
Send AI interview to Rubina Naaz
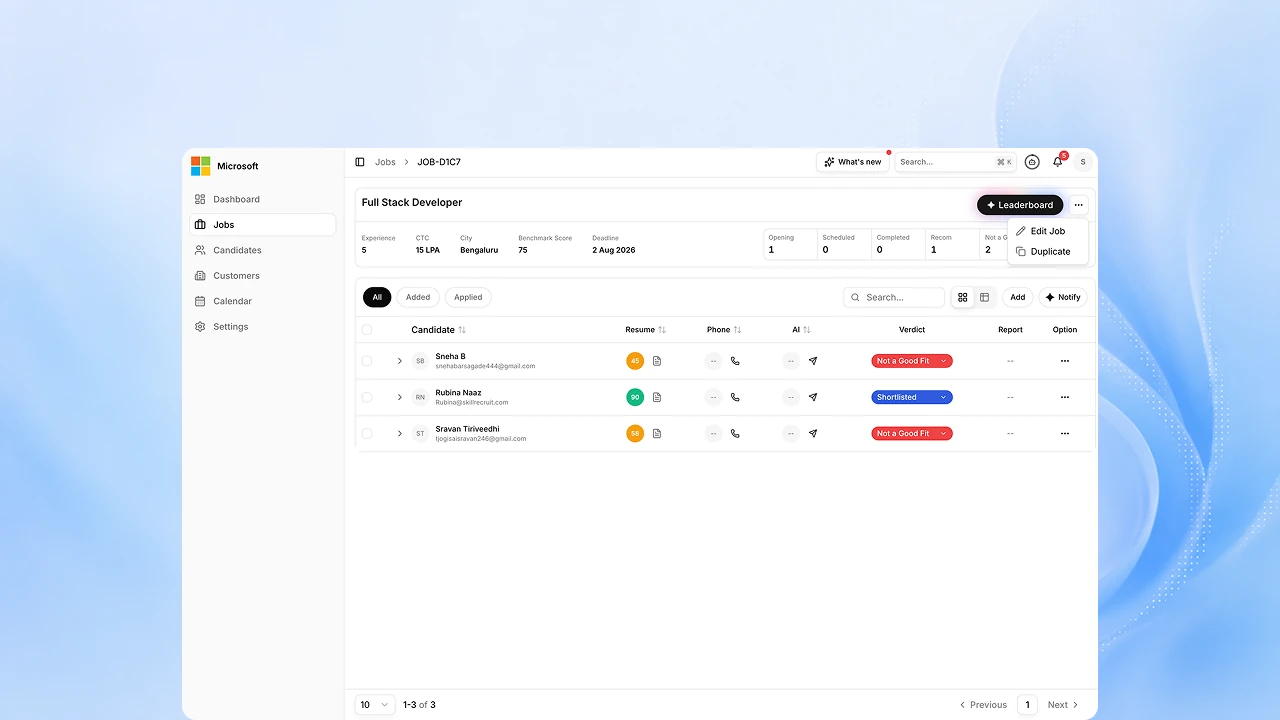pyautogui.click(x=813, y=397)
